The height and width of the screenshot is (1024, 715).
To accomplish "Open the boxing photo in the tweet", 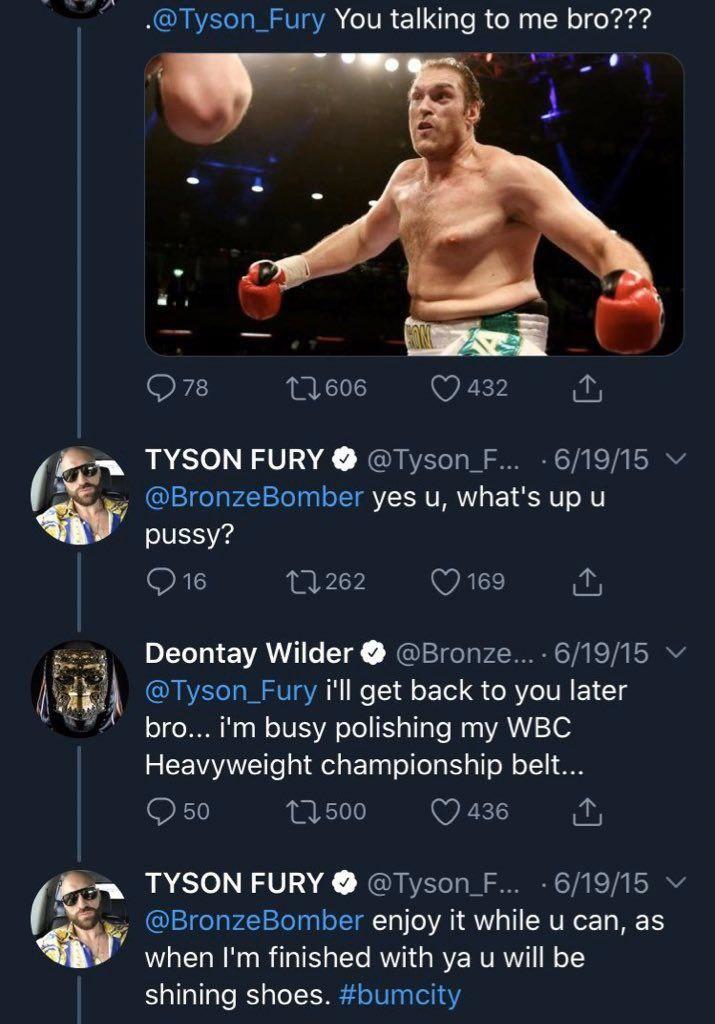I will pyautogui.click(x=414, y=204).
